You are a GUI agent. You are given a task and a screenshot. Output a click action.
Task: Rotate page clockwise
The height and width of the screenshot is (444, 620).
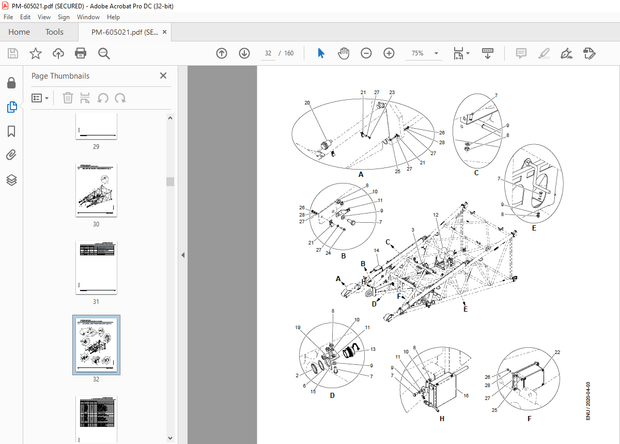120,98
